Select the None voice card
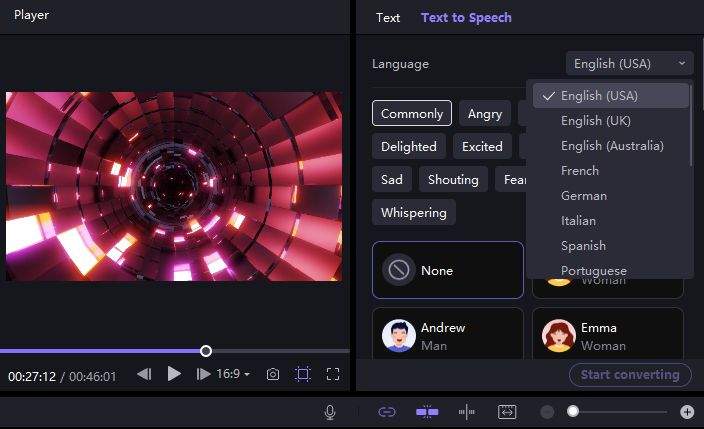Image resolution: width=704 pixels, height=429 pixels. (448, 270)
